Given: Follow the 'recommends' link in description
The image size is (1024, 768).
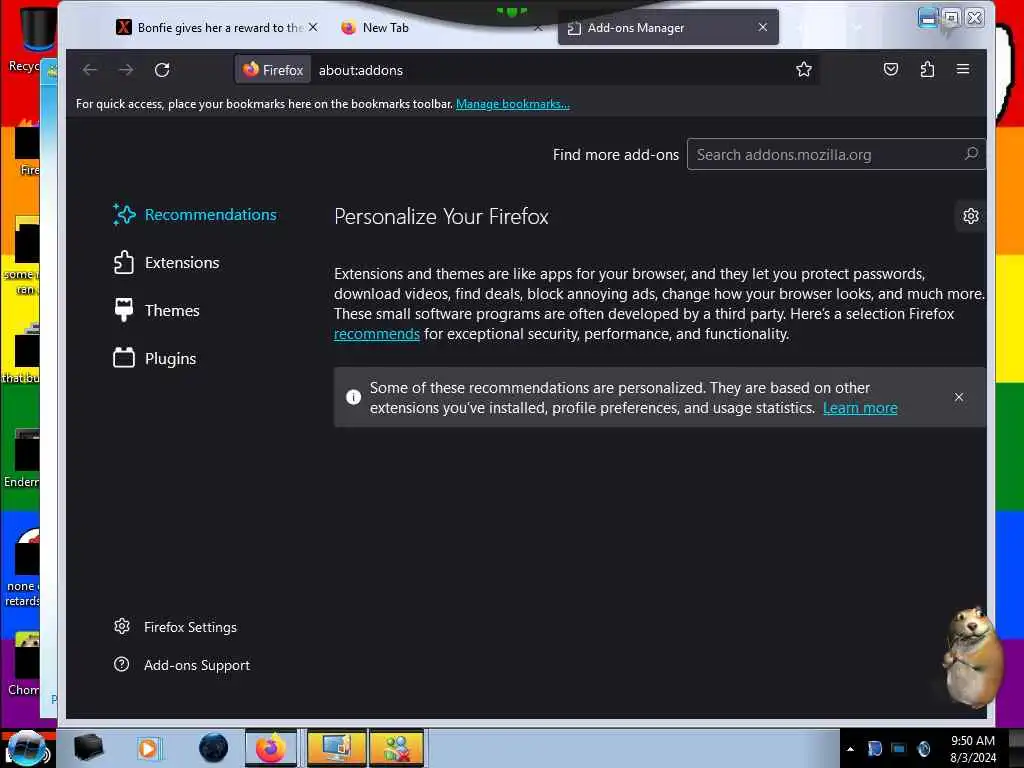Looking at the screenshot, I should click(377, 334).
